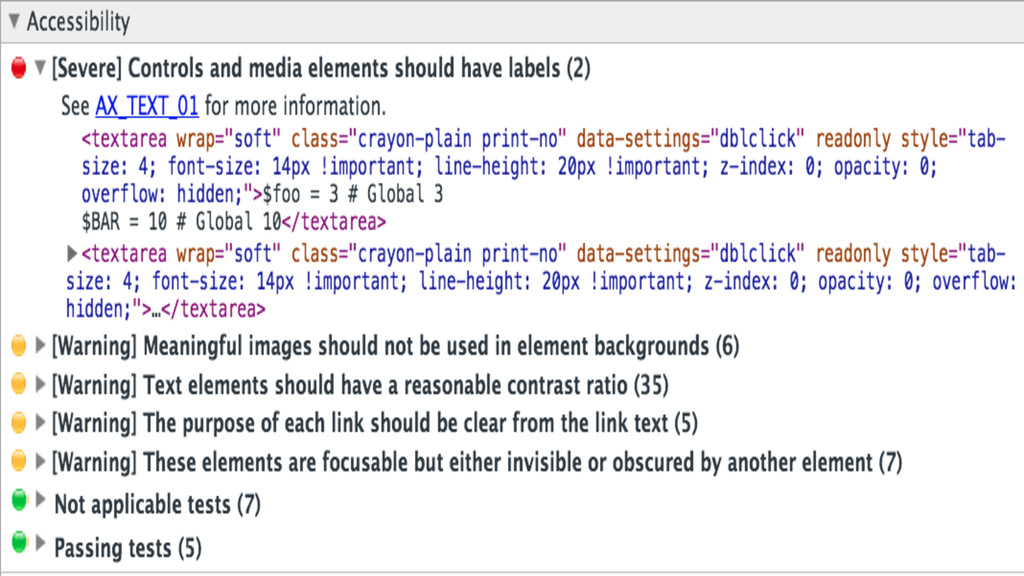This screenshot has width=1024, height=576.
Task: Expand the contrast ratio warning arrow
Action: [x=40, y=383]
